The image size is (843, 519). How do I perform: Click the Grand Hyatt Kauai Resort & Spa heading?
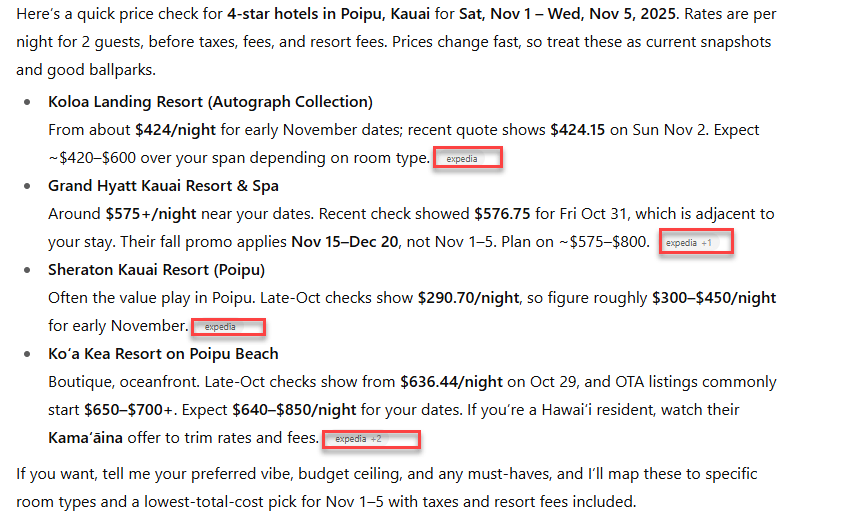163,186
